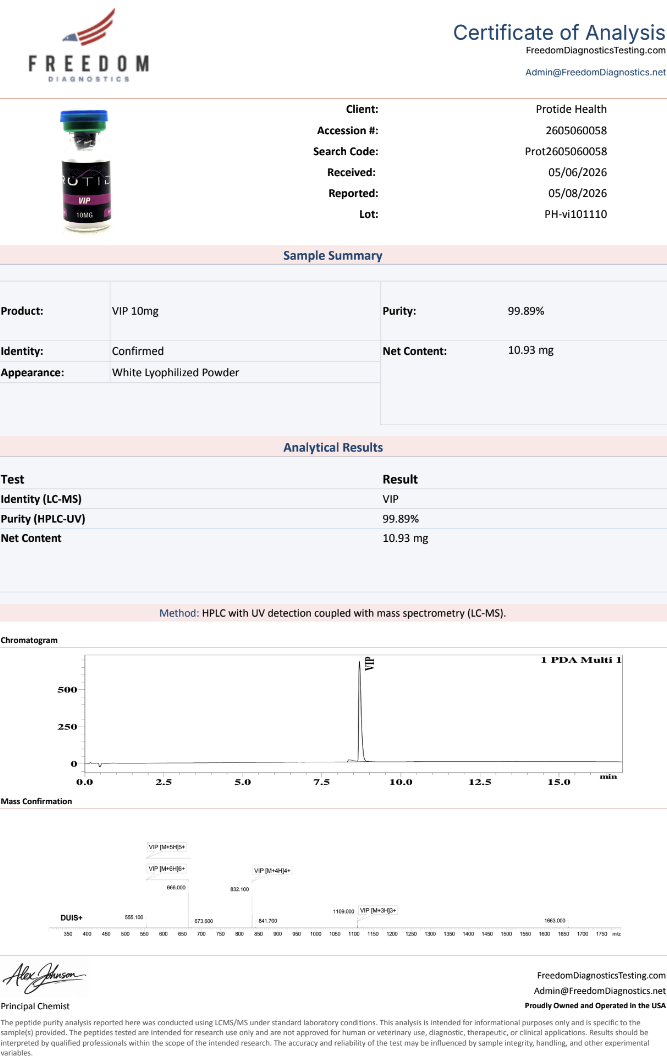Click 'White Lyophilized Powder' appearance value
The height and width of the screenshot is (1060, 667).
pyautogui.click(x=176, y=372)
